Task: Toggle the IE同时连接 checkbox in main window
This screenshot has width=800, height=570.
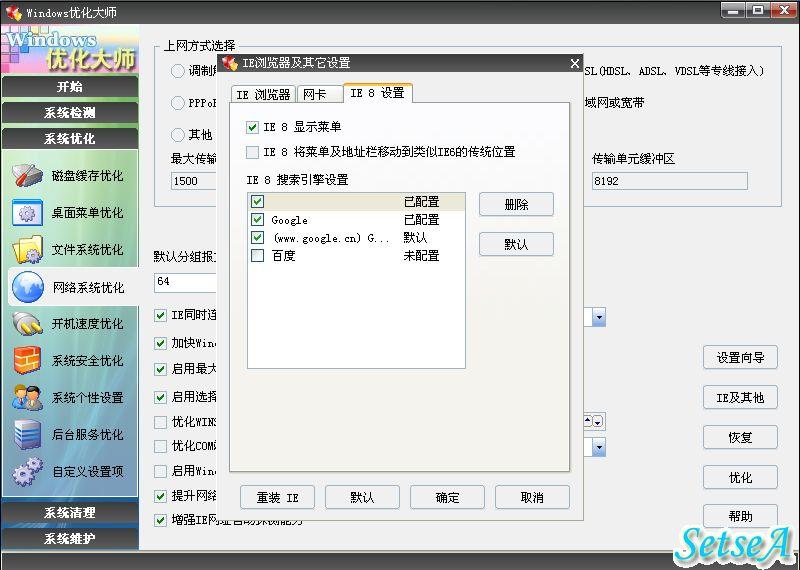Action: point(160,315)
